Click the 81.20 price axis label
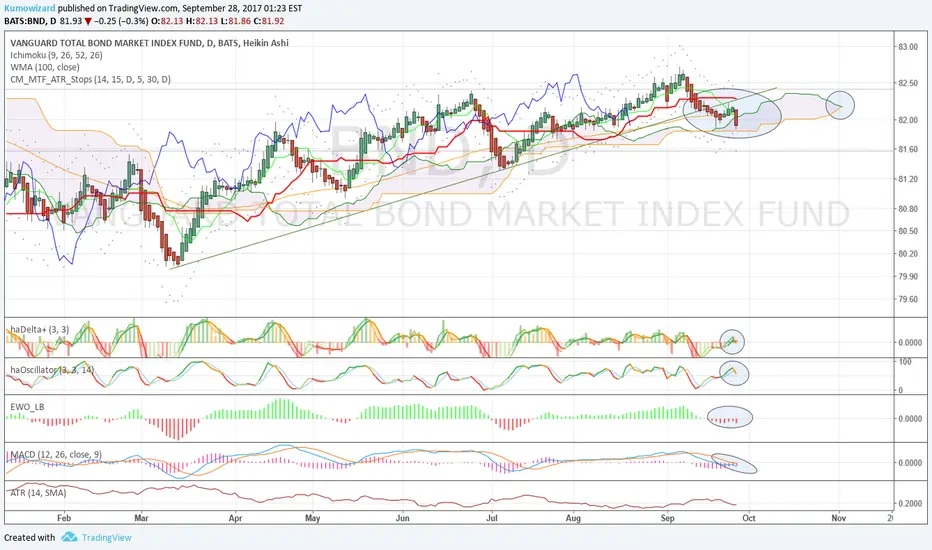Screen dimensions: 932x550 coord(908,179)
